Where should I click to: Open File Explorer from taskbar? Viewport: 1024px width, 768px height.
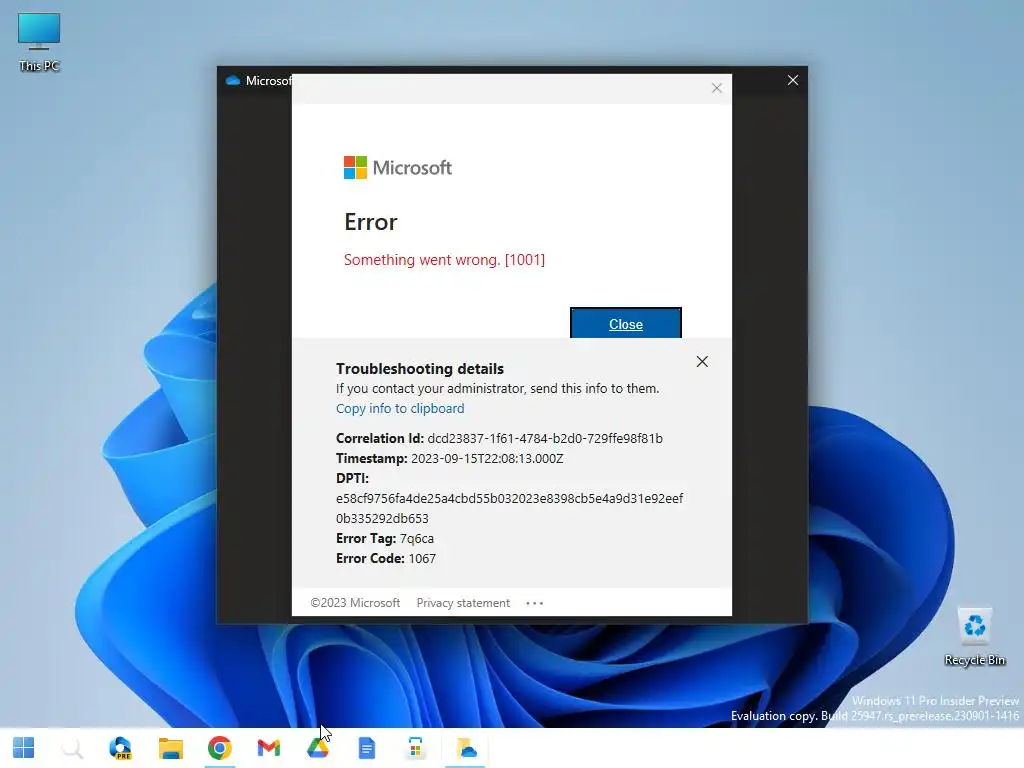[x=170, y=748]
